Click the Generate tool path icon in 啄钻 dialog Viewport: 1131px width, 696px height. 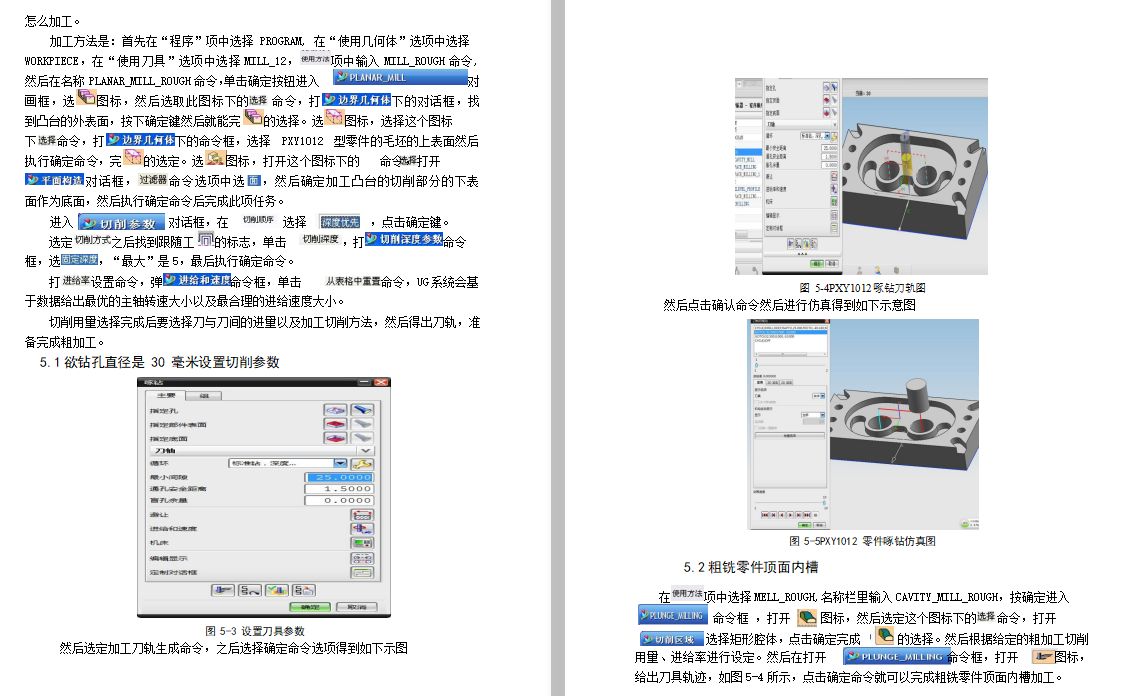(x=223, y=591)
